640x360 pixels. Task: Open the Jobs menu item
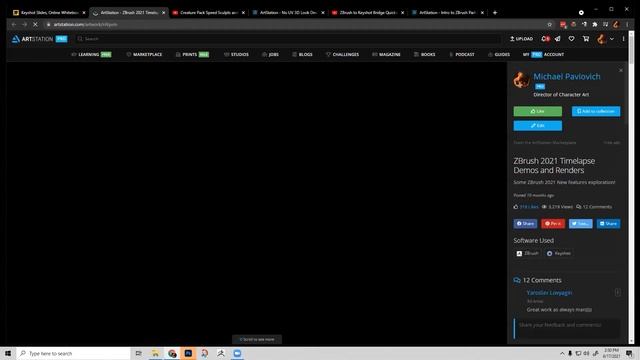pos(270,54)
